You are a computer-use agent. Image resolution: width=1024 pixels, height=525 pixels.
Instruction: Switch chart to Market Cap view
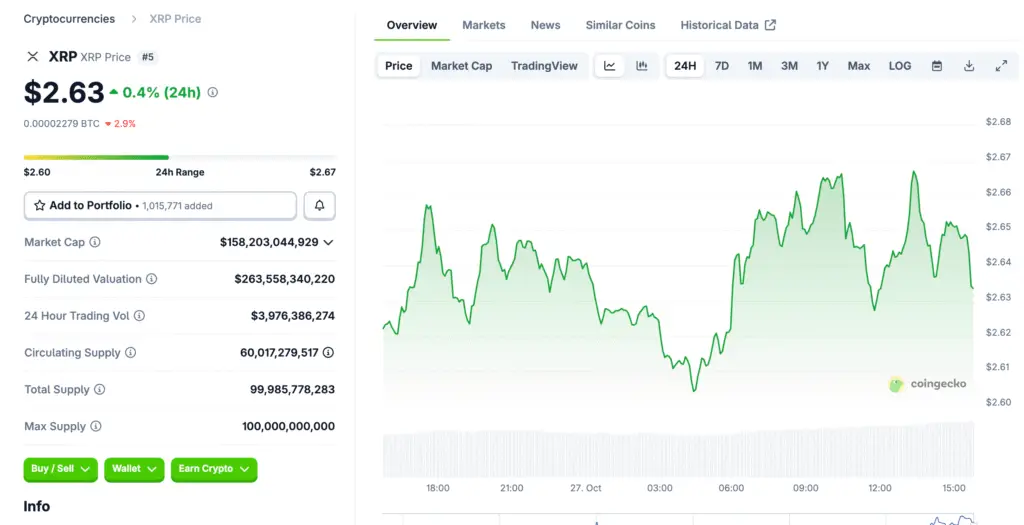pyautogui.click(x=461, y=66)
